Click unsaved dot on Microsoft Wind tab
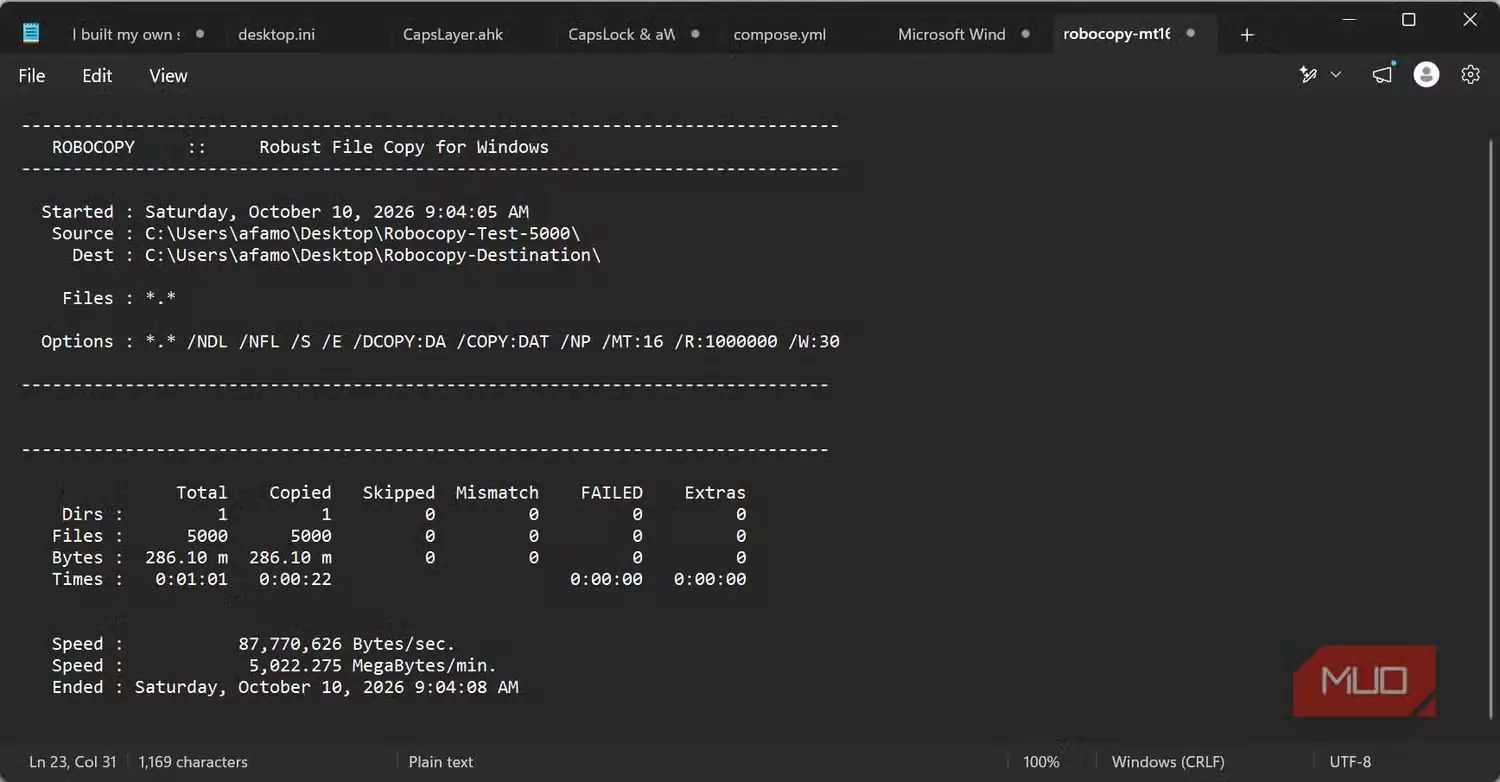Viewport: 1500px width, 782px height. (1025, 34)
